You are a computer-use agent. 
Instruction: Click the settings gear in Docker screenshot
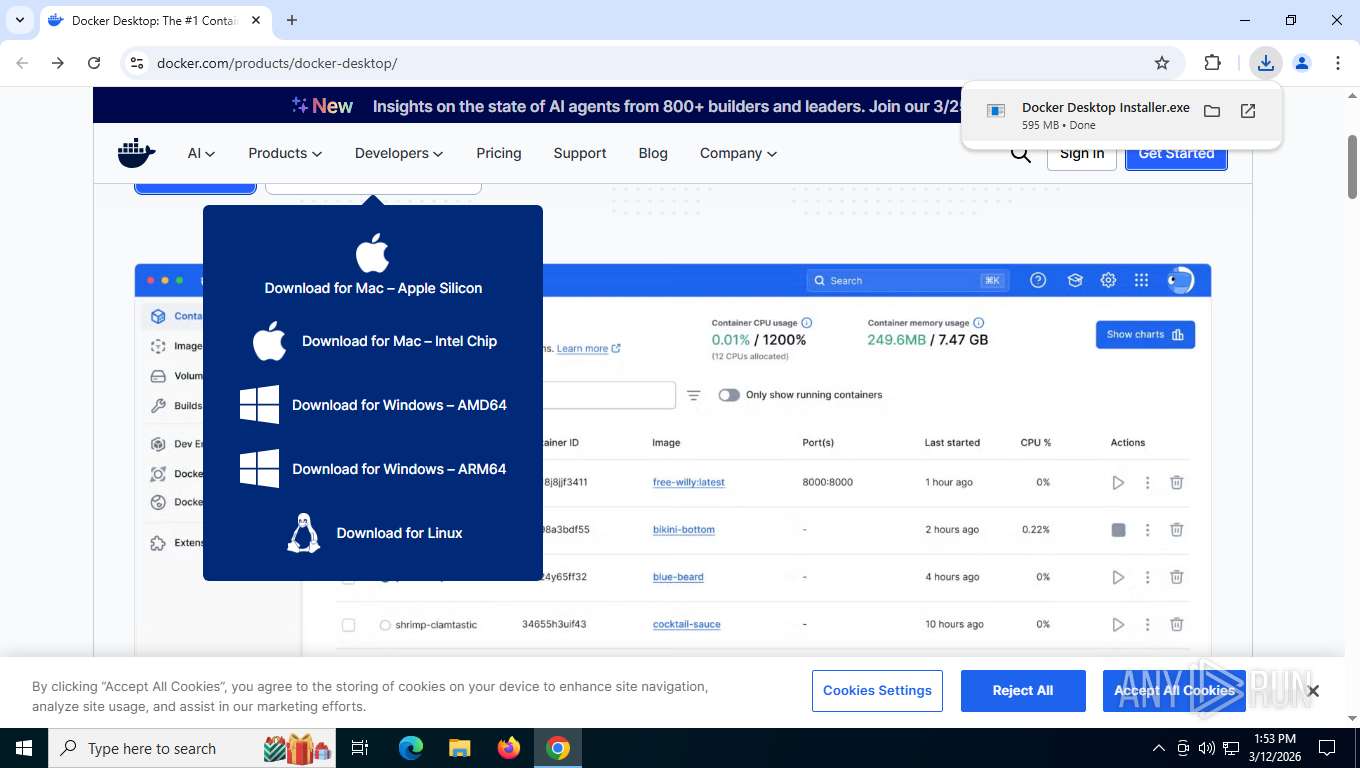pos(1108,281)
